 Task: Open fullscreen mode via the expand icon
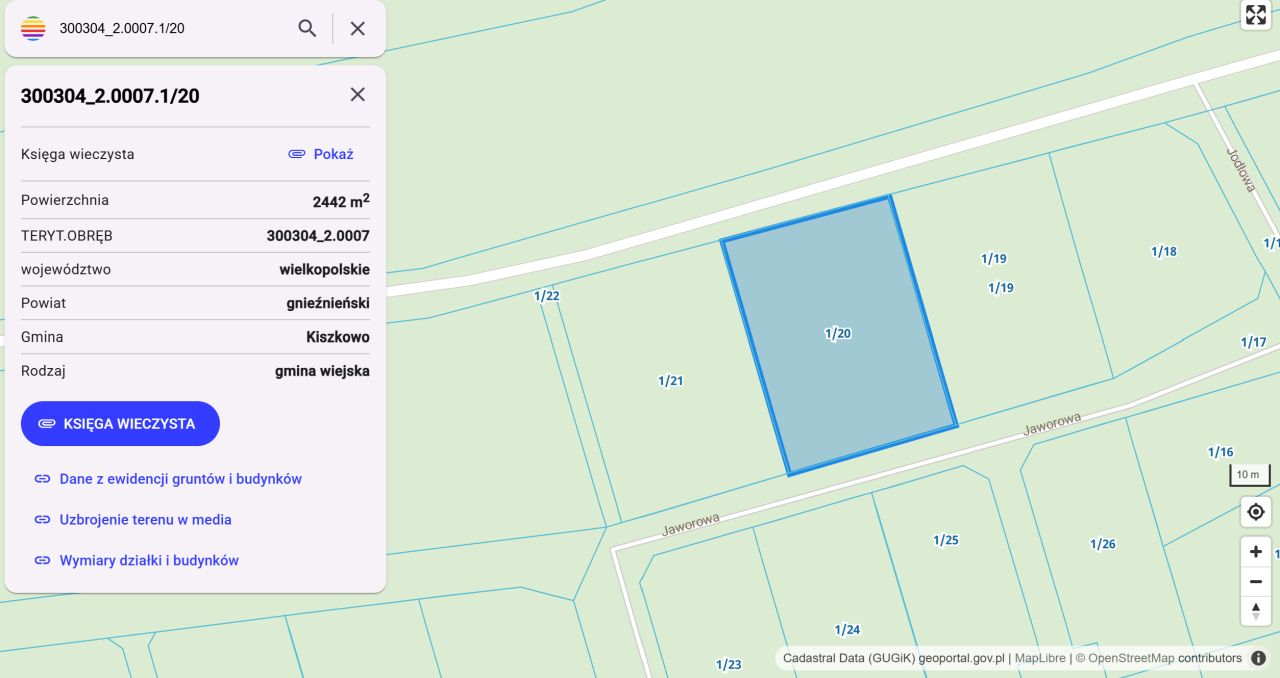(x=1255, y=15)
